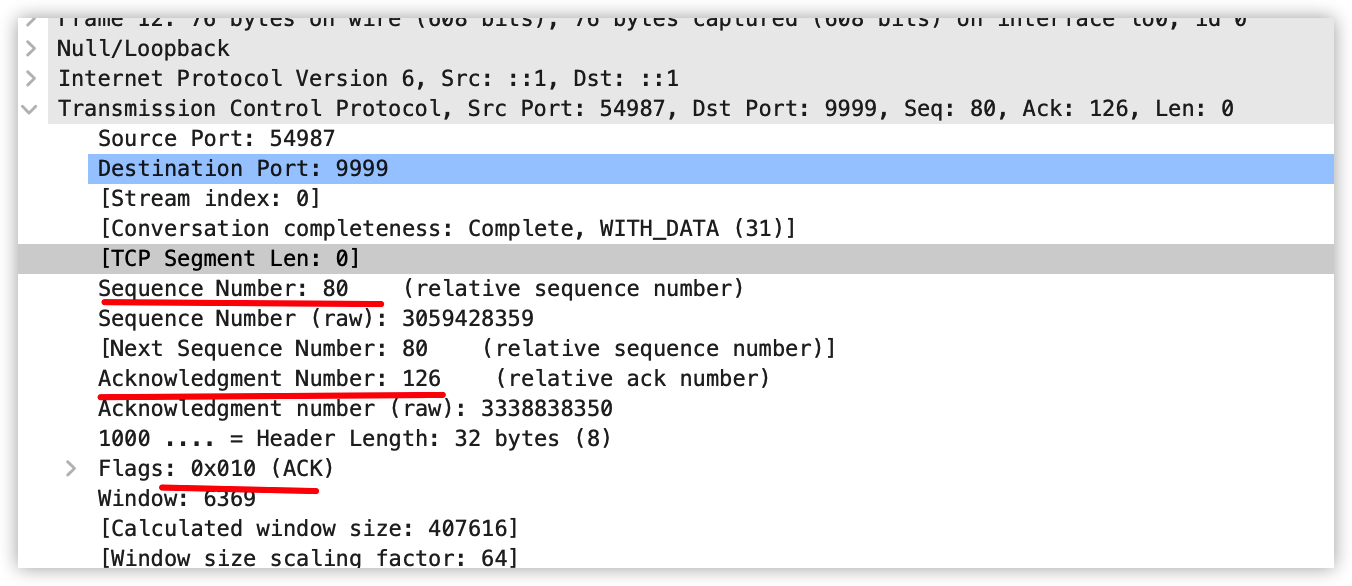Viewport: 1352px width, 586px height.
Task: Click the Stream index: 0 field
Action: point(209,198)
